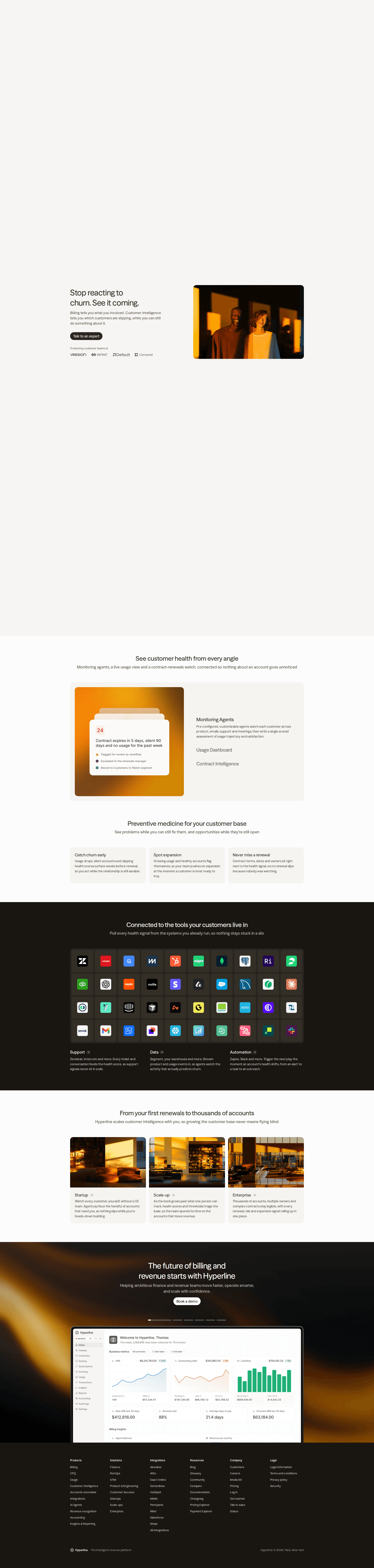Open the All integrations footer link
The width and height of the screenshot is (374, 1568).
(x=159, y=1530)
